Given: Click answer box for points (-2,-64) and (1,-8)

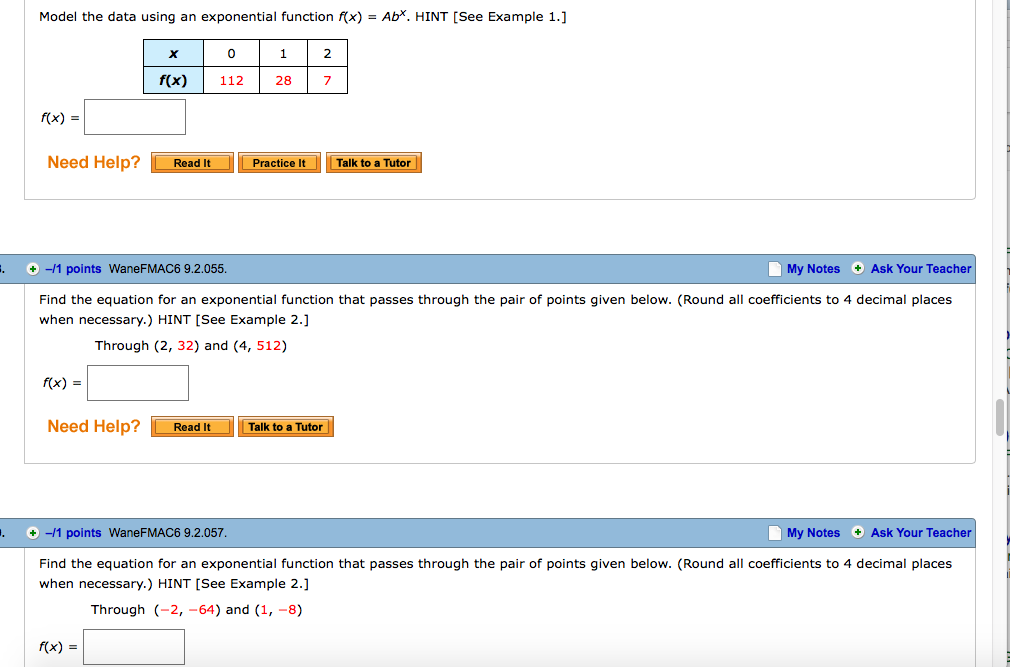Looking at the screenshot, I should tap(134, 647).
